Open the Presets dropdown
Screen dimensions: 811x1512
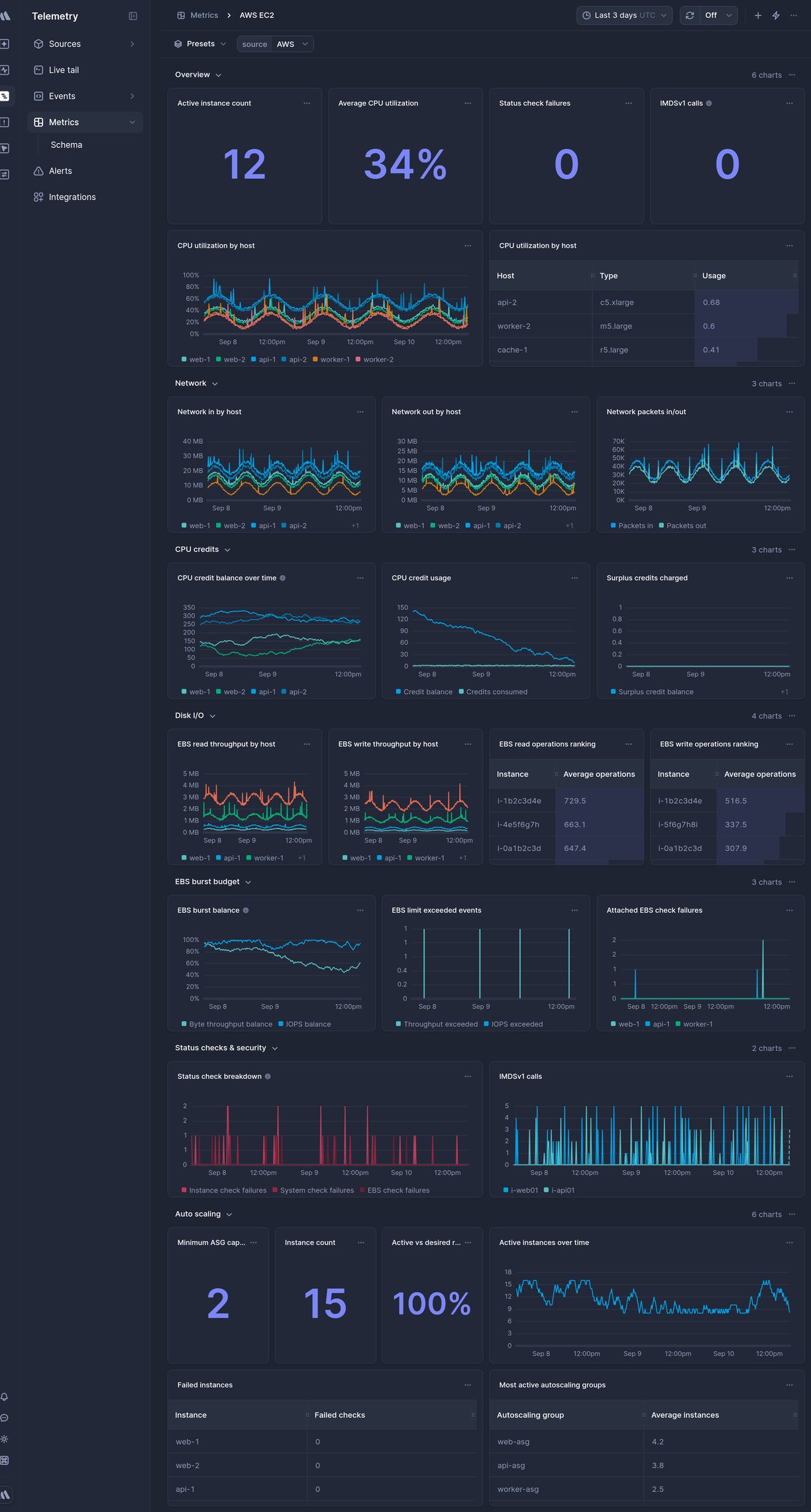pos(200,44)
